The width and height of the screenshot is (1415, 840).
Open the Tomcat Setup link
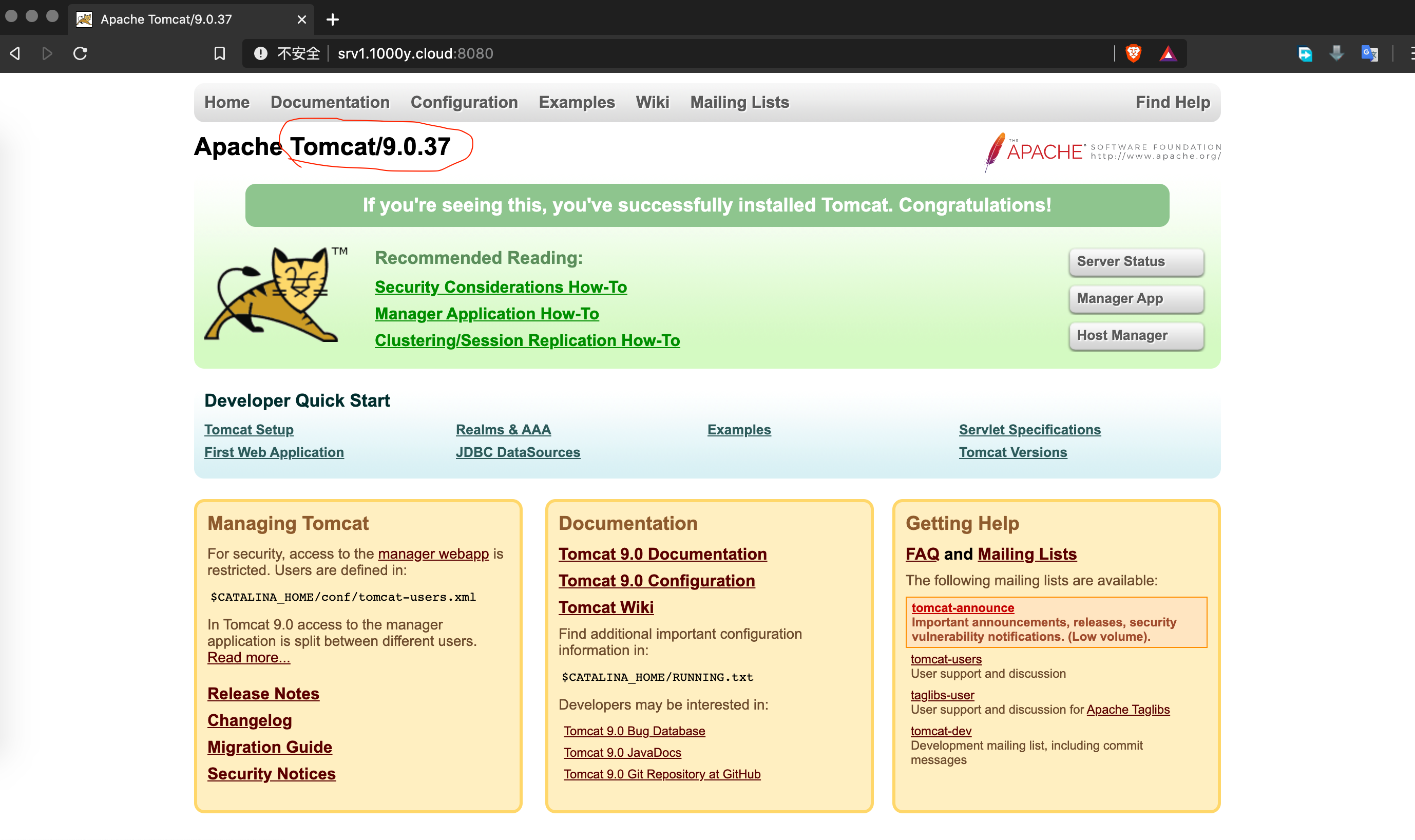coord(249,430)
